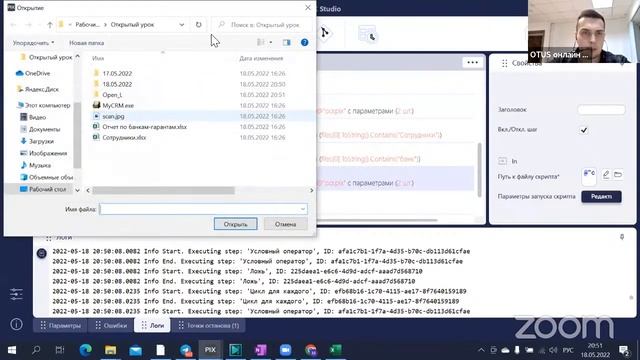This screenshot has height=360, width=640.
Task: Click the Отмена button
Action: click(285, 224)
